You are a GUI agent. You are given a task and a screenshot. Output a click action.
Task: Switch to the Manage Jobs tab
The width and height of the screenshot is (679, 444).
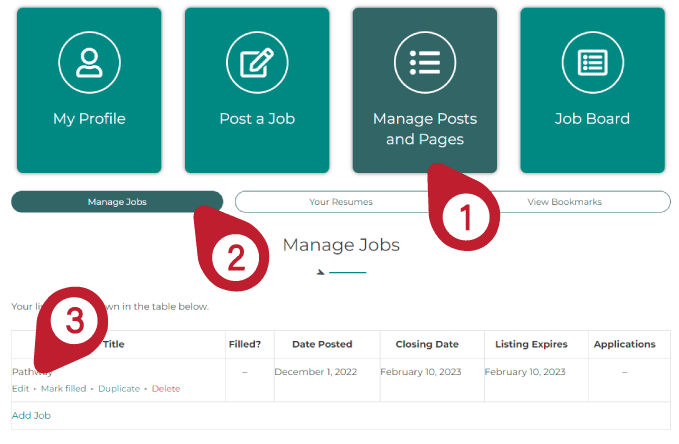click(x=117, y=202)
